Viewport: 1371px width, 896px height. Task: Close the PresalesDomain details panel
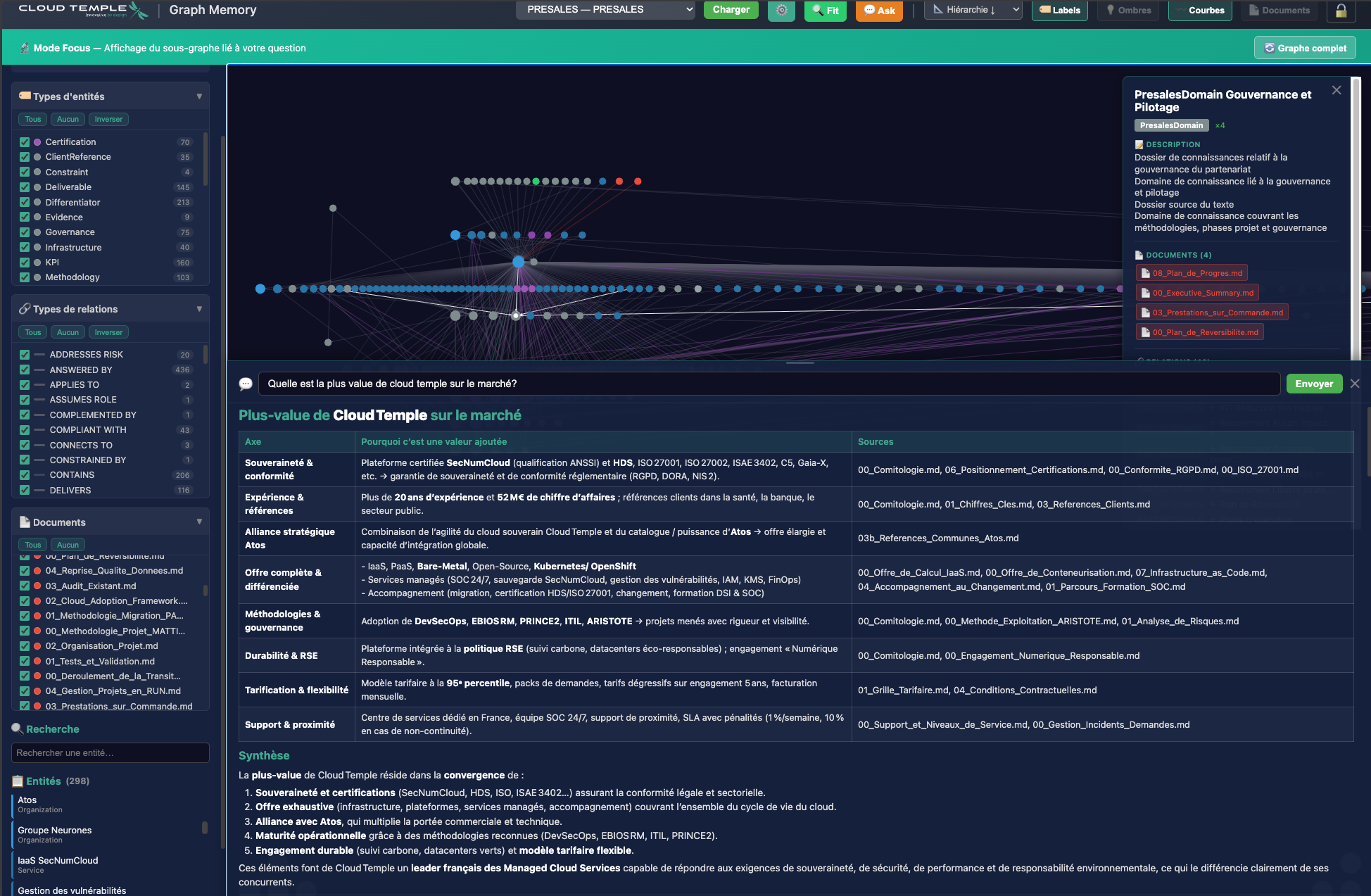(x=1337, y=90)
